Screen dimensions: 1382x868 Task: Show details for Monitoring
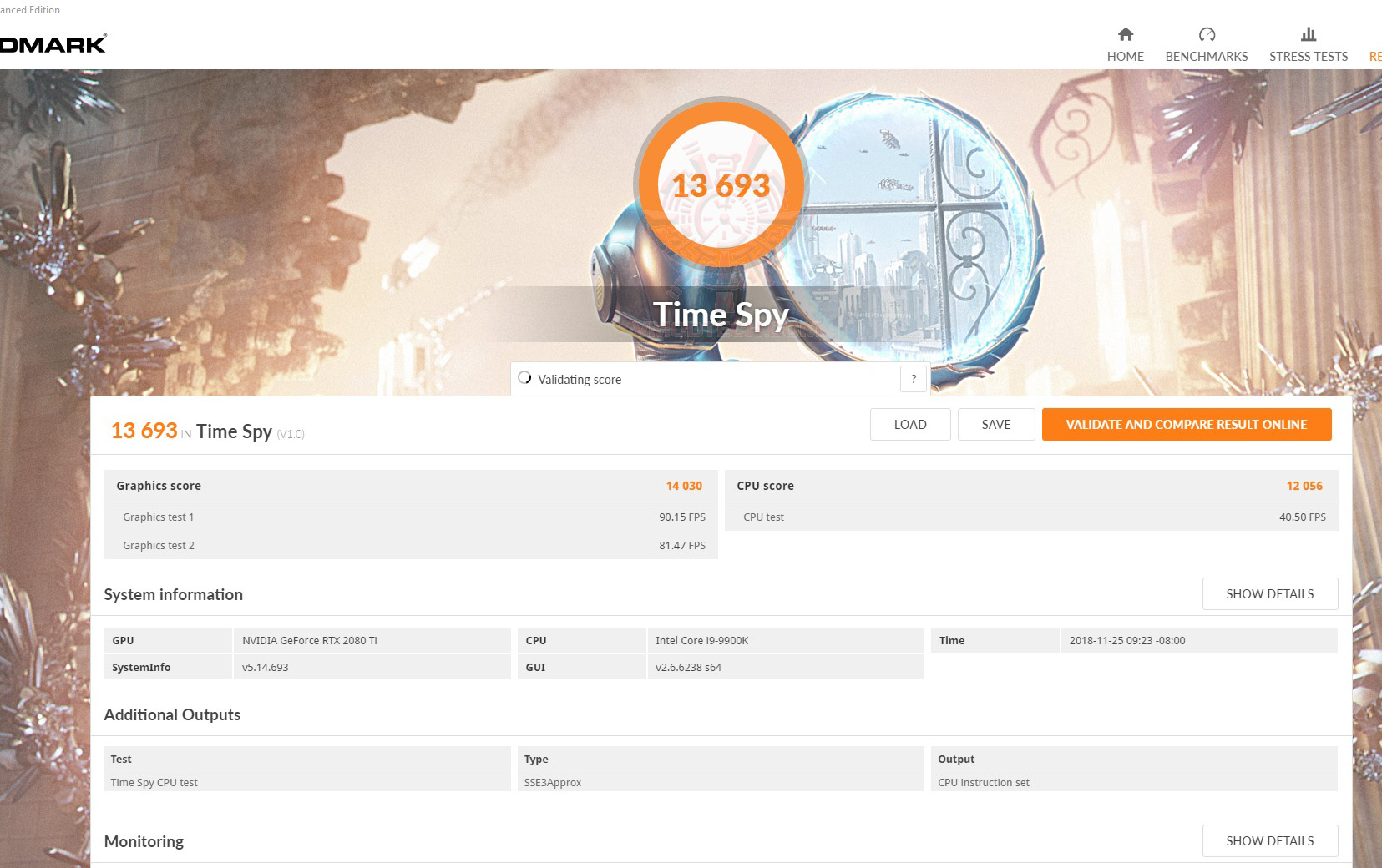point(1270,840)
